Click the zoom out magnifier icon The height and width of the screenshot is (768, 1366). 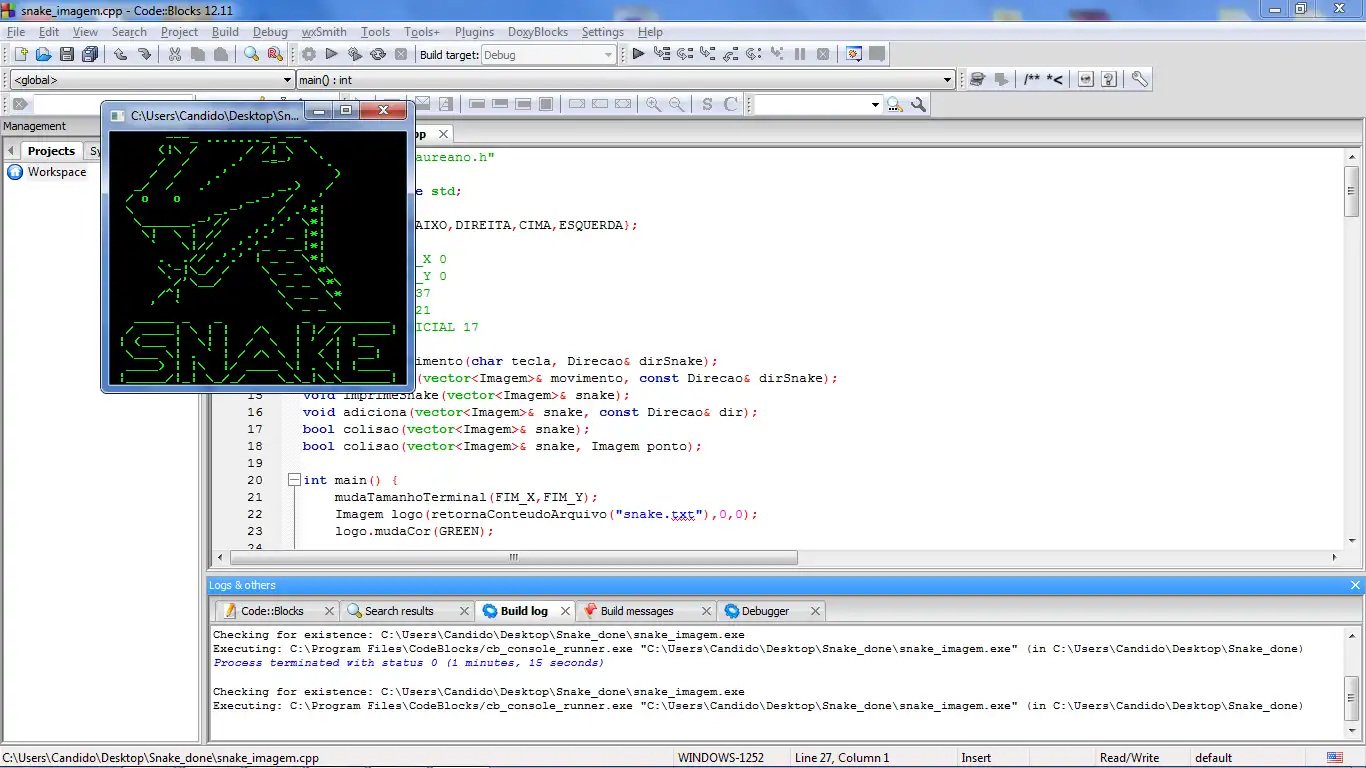[677, 104]
